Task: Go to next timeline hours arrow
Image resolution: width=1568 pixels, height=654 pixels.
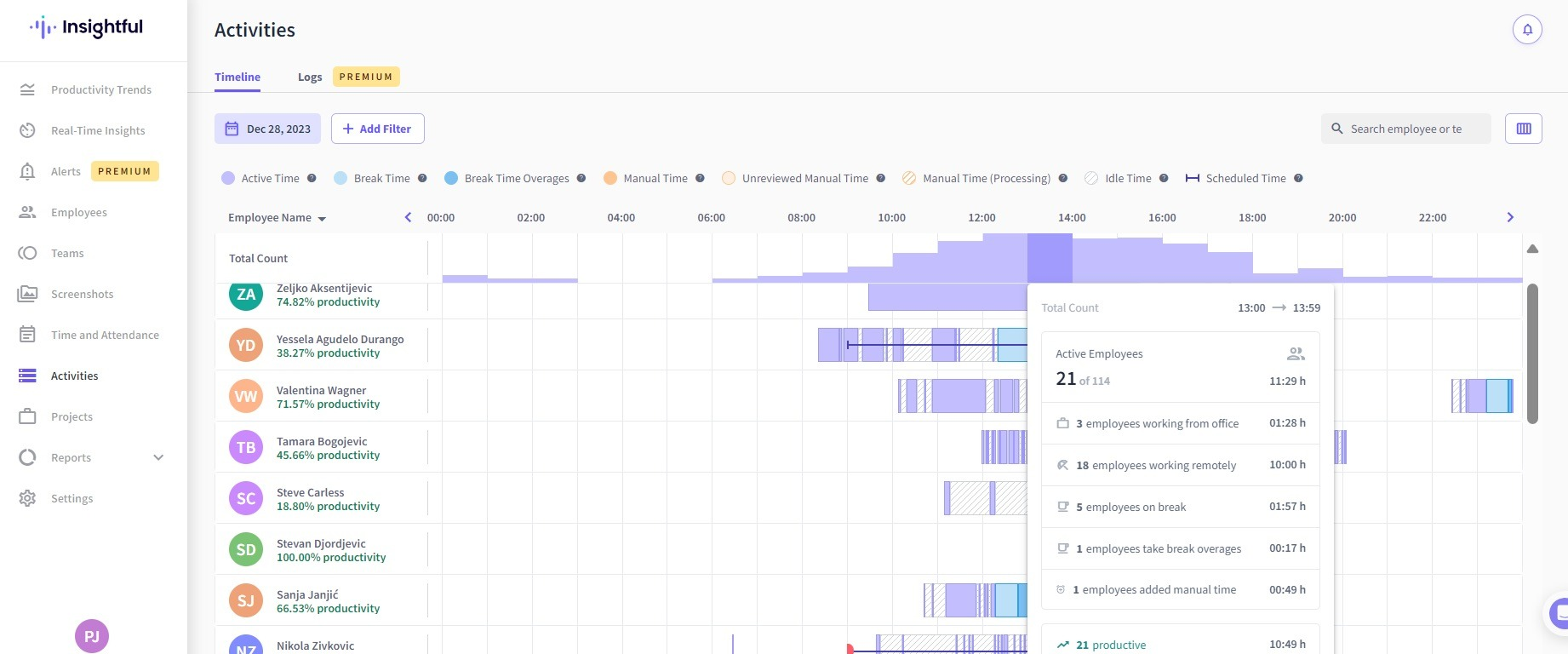Action: pyautogui.click(x=1510, y=217)
